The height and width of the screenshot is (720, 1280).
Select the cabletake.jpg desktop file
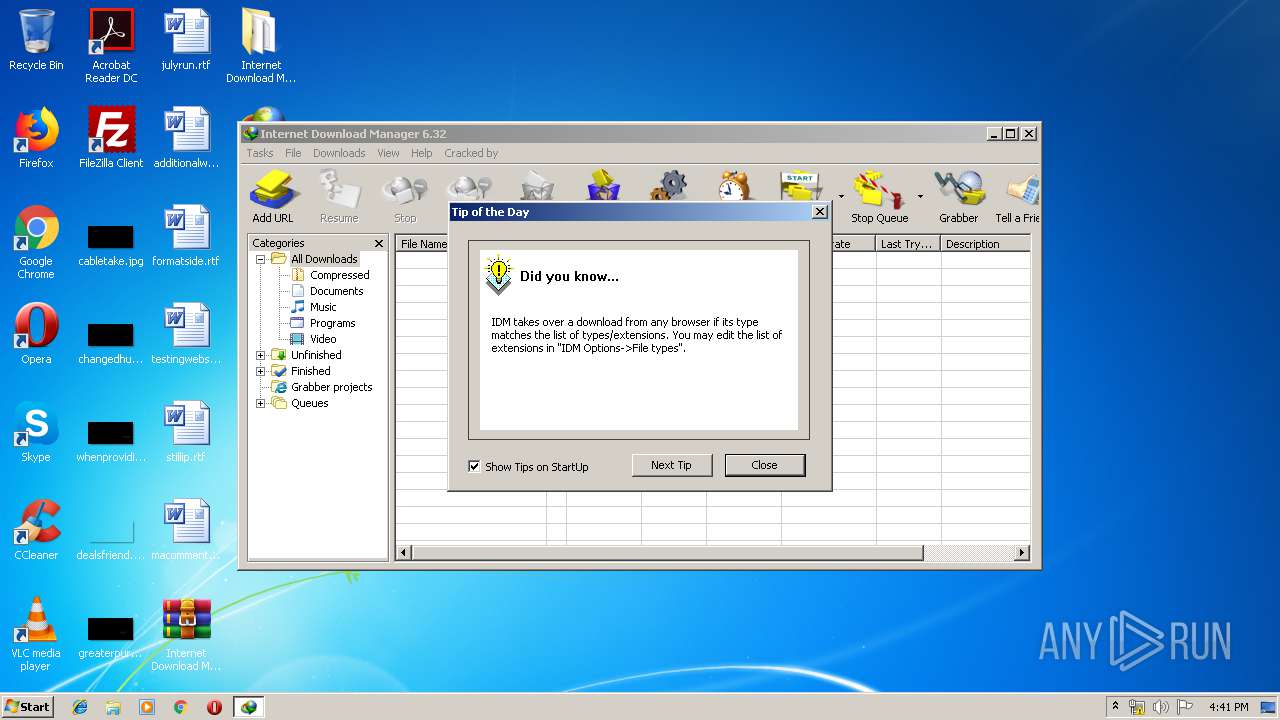111,244
